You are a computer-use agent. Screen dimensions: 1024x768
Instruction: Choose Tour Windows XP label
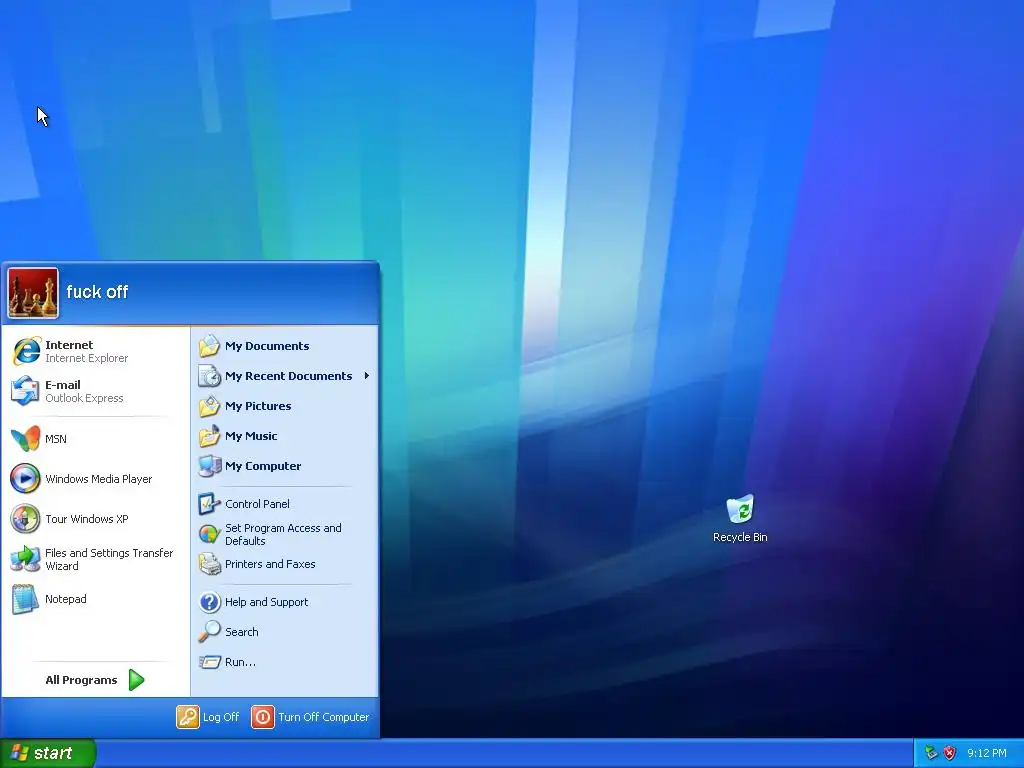tap(87, 519)
